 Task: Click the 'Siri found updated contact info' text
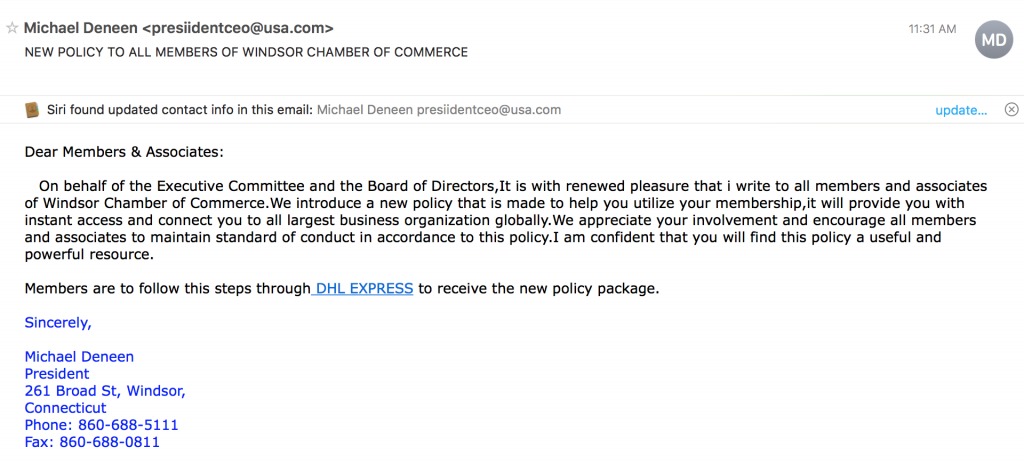(180, 110)
